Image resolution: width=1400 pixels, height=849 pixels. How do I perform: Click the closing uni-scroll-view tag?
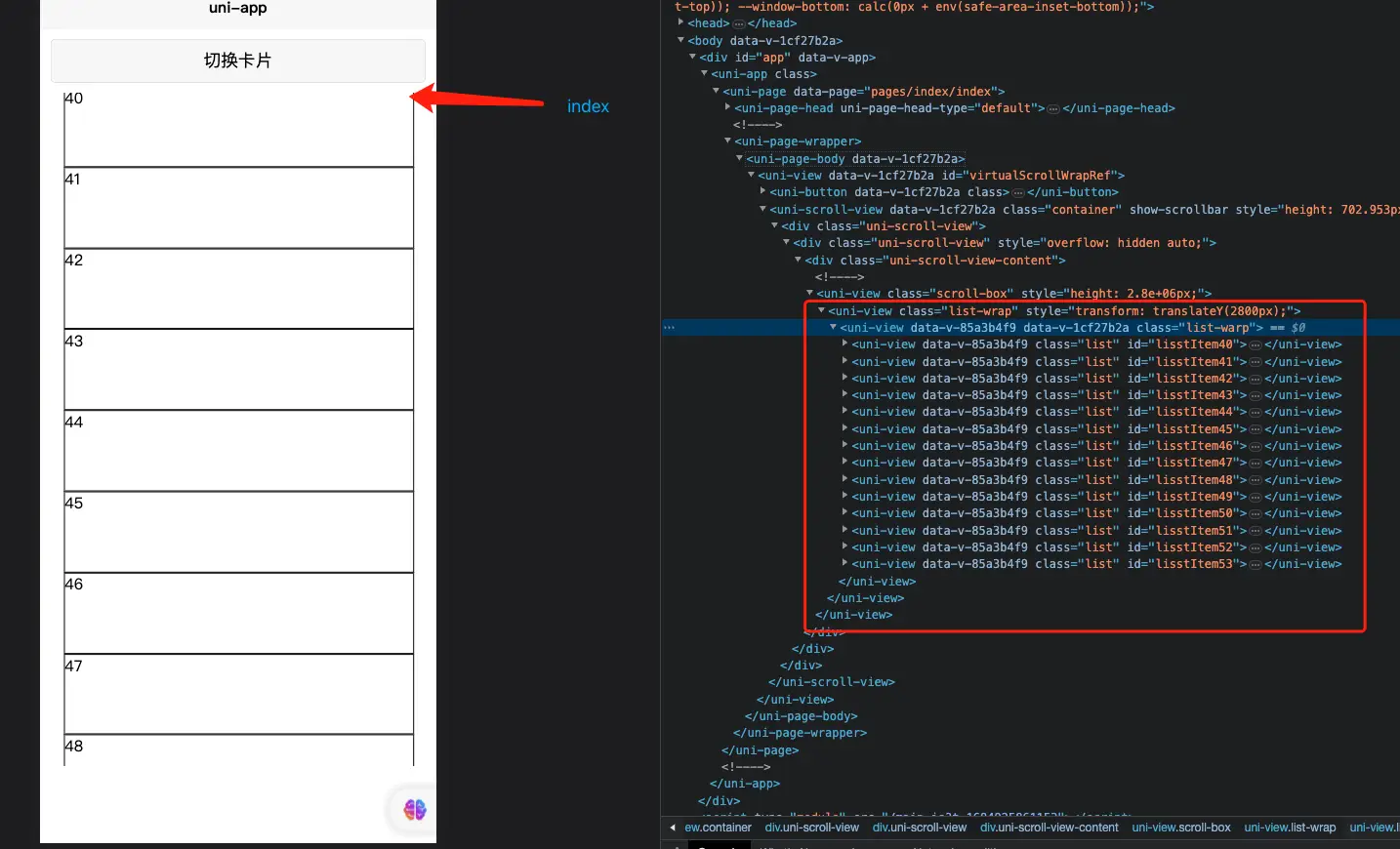[x=832, y=682]
